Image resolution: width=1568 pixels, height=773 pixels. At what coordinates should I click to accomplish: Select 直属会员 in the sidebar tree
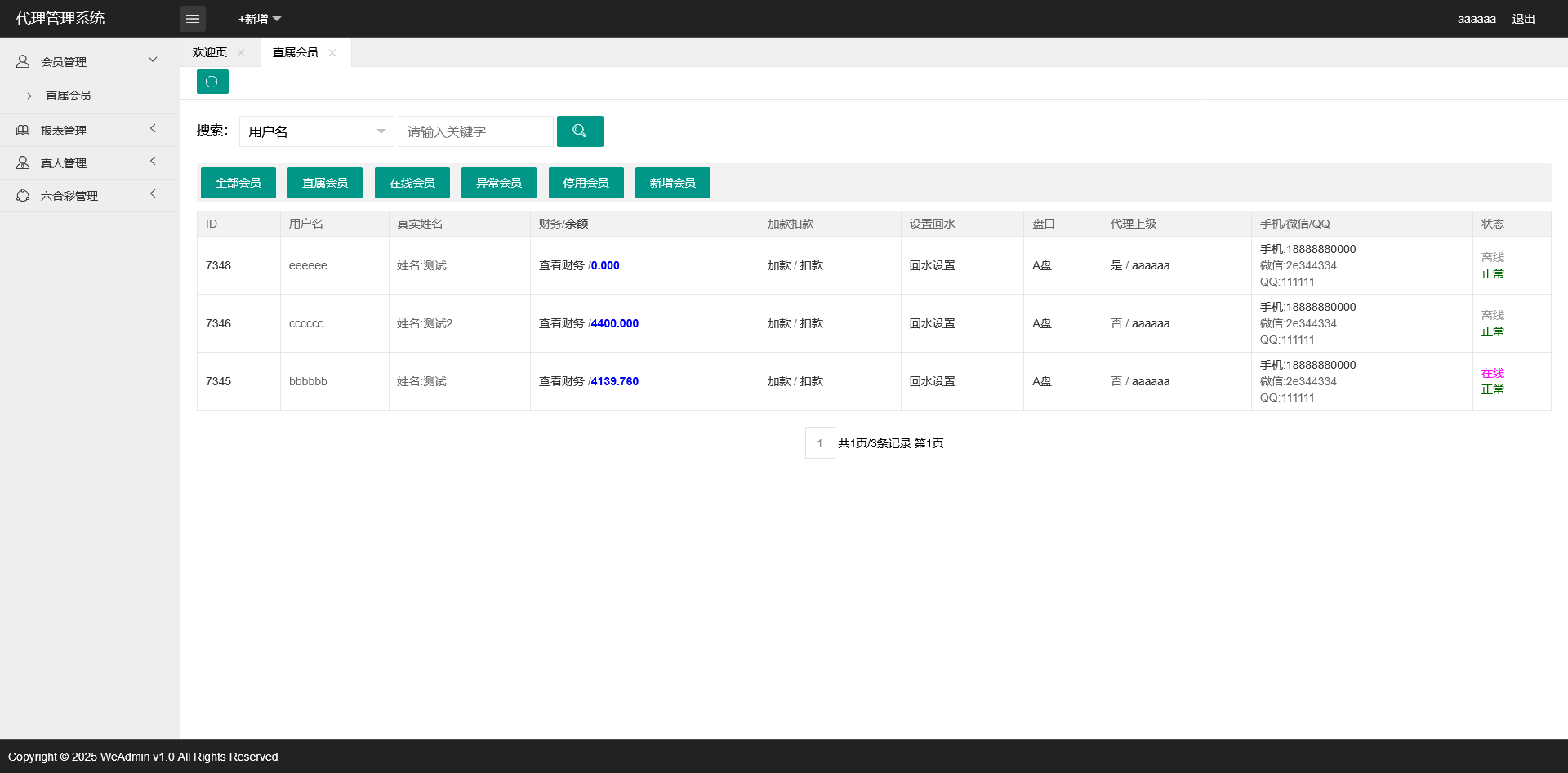69,96
